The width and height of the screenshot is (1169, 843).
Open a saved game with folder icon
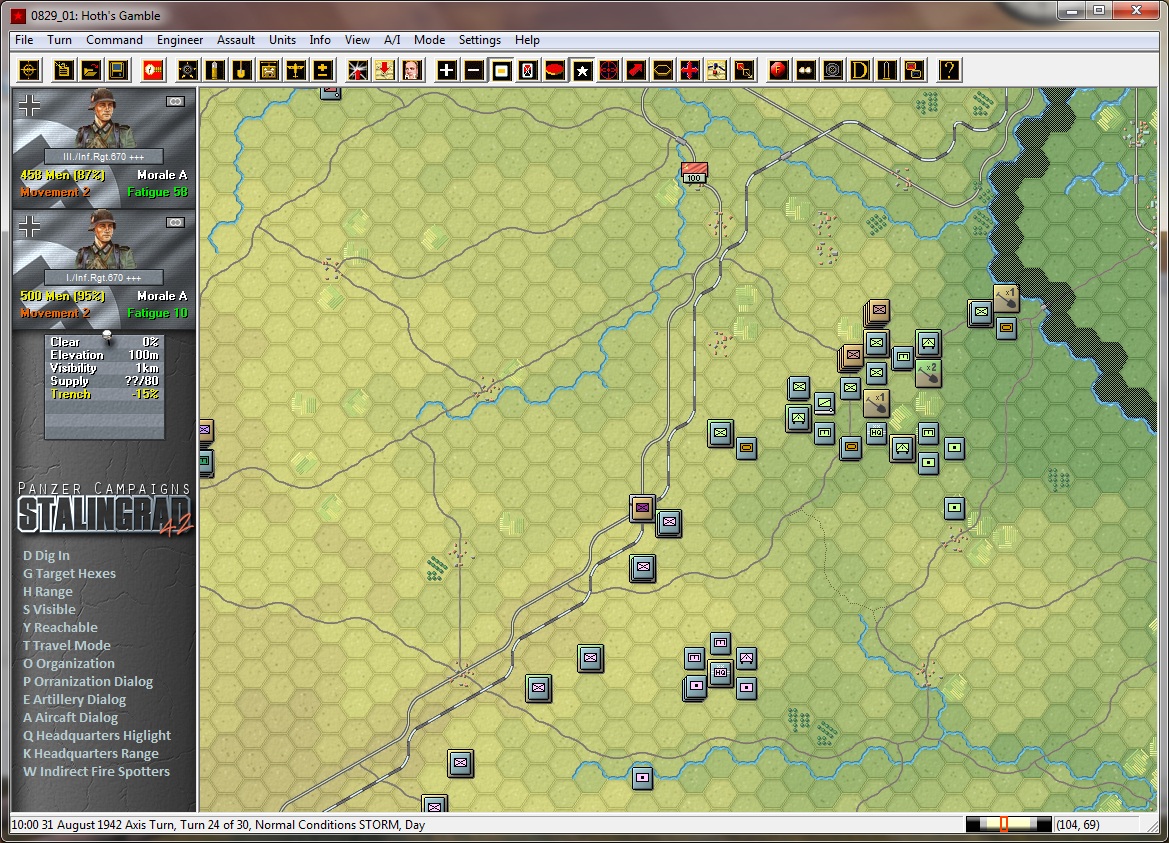91,70
